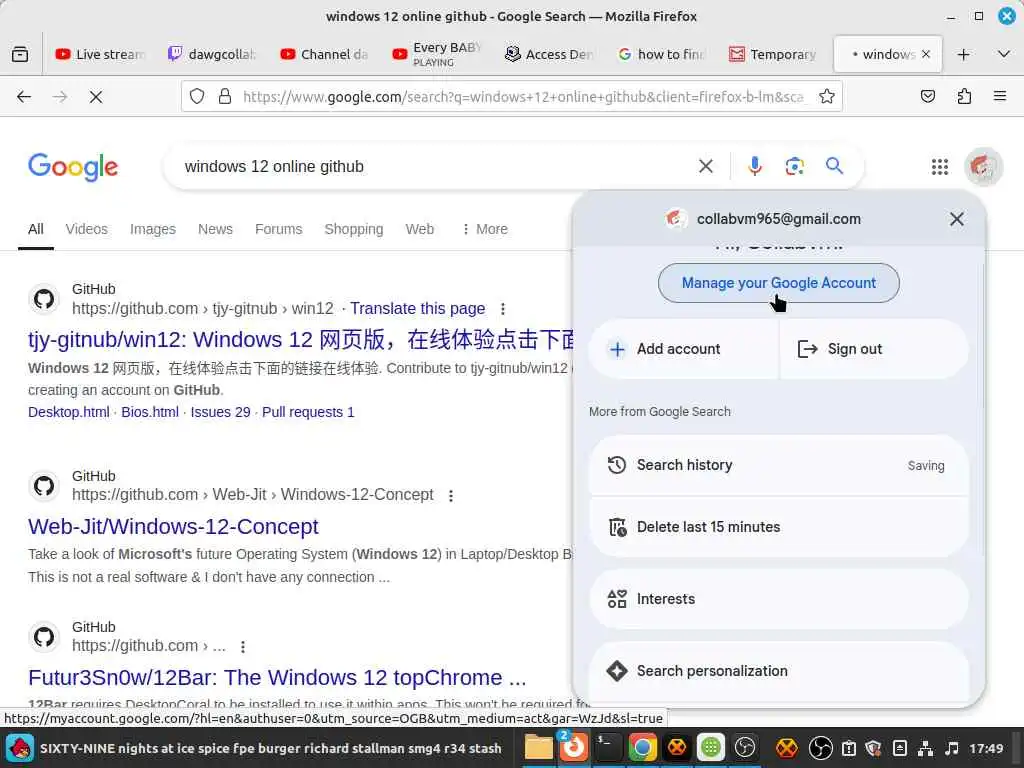
Task: Click Translate this page link
Action: [x=417, y=308]
